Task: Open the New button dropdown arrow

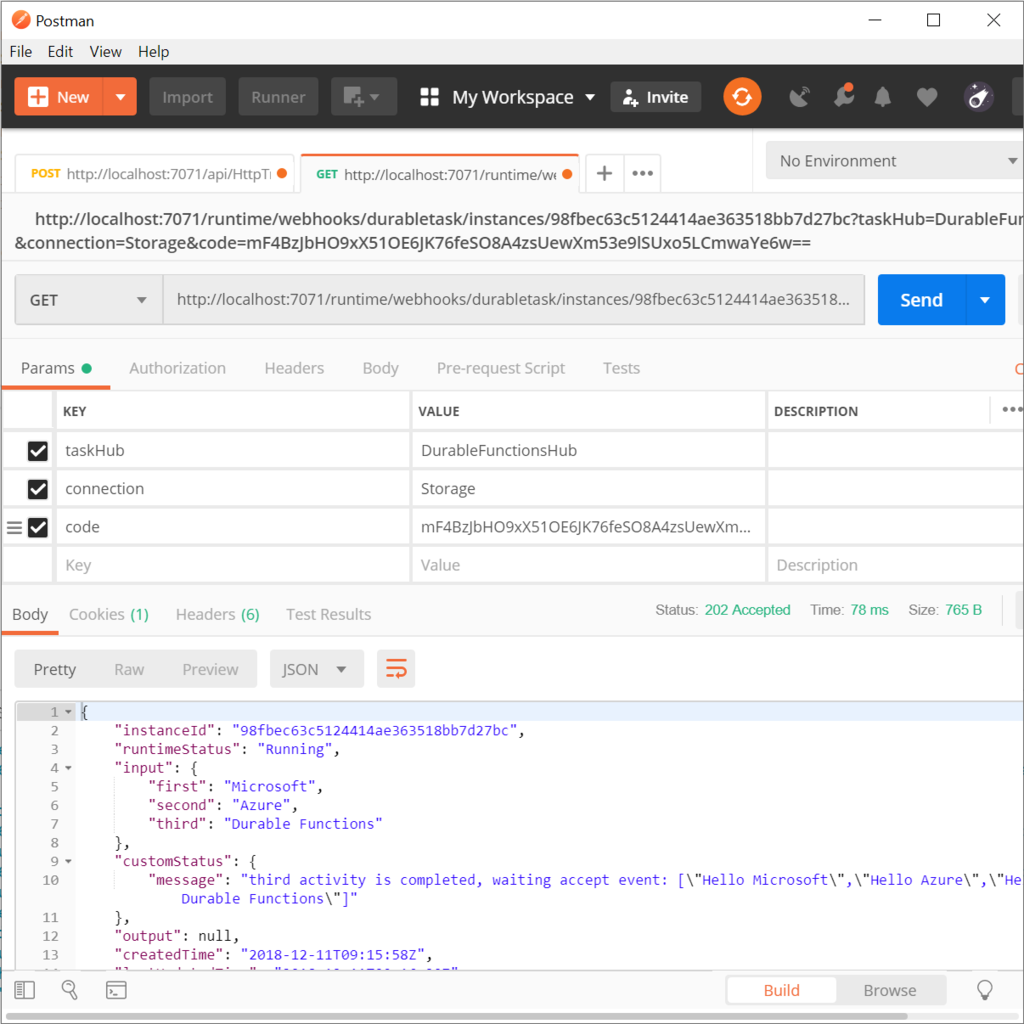Action: point(120,97)
